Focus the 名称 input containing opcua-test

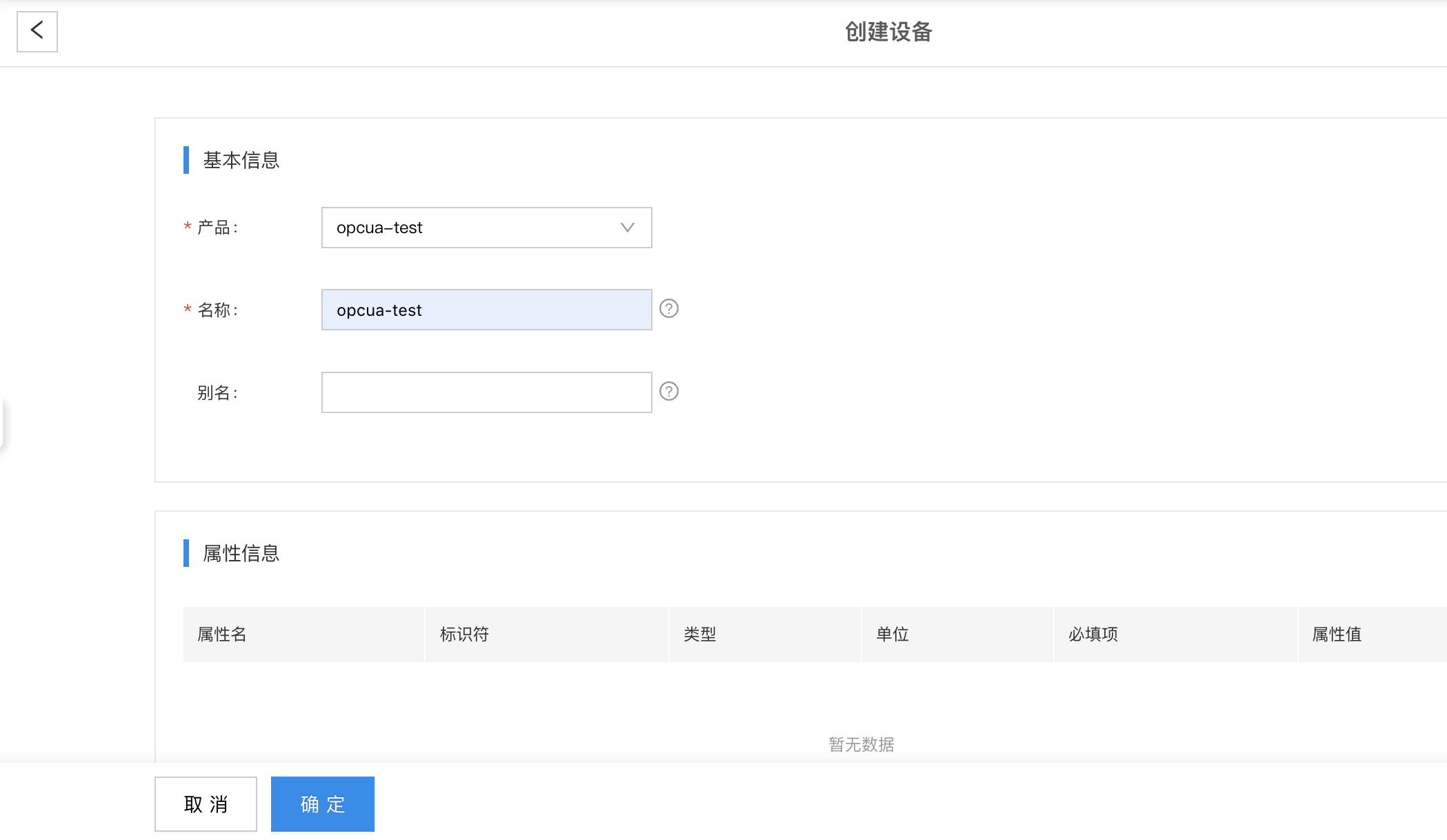pyautogui.click(x=486, y=310)
